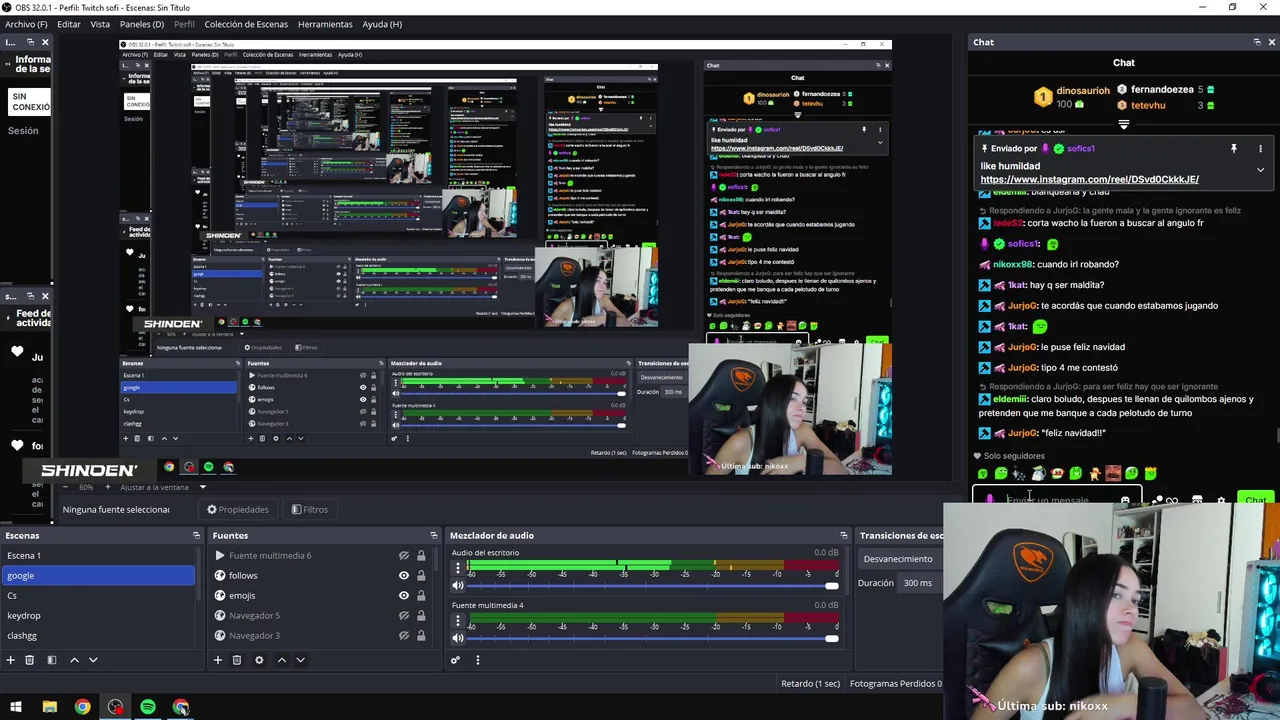The width and height of the screenshot is (1280, 720).
Task: Open source properties gear in Fuentes toolbar
Action: [259, 660]
